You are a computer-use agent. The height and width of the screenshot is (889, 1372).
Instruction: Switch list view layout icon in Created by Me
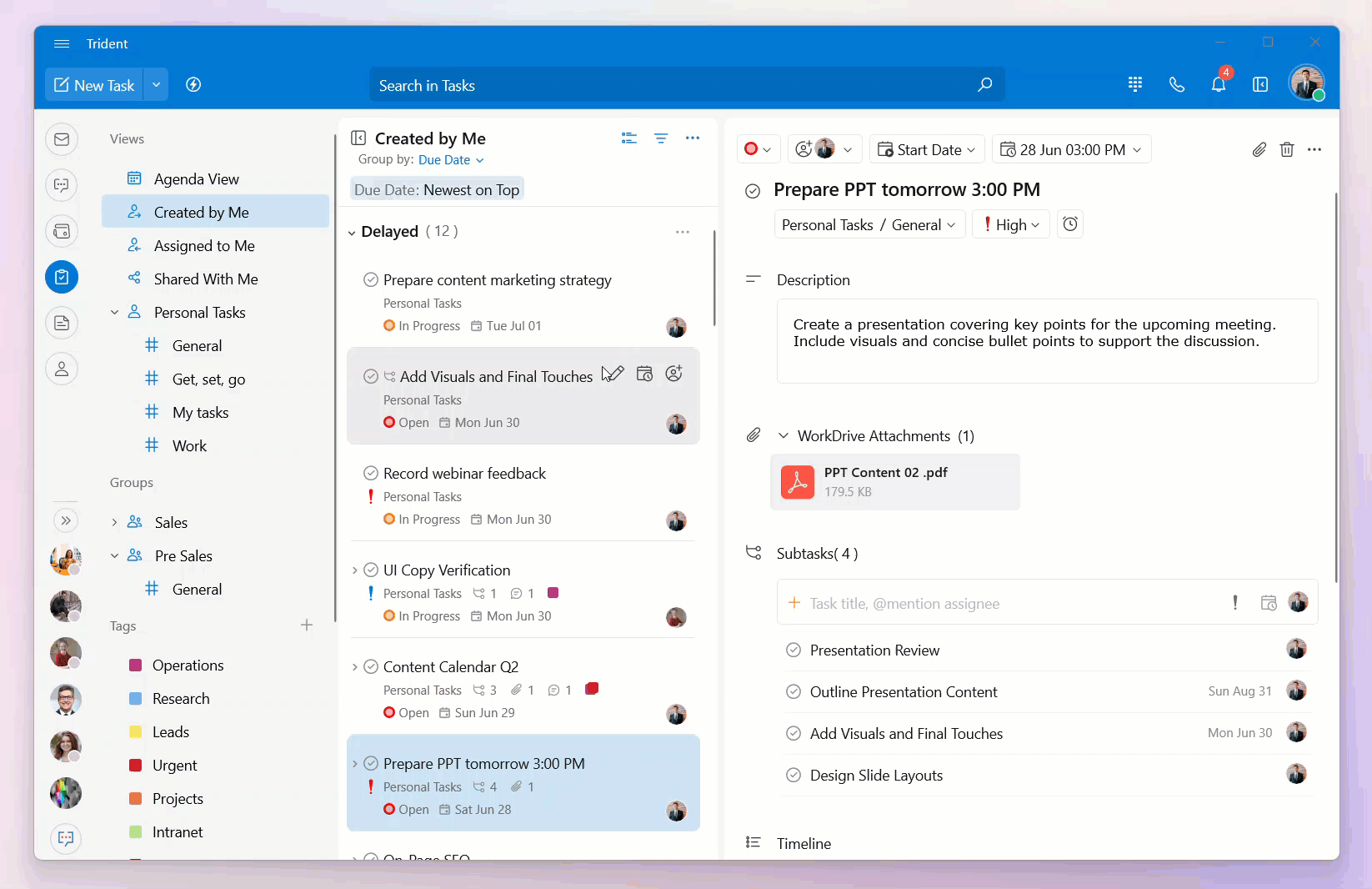tap(629, 138)
